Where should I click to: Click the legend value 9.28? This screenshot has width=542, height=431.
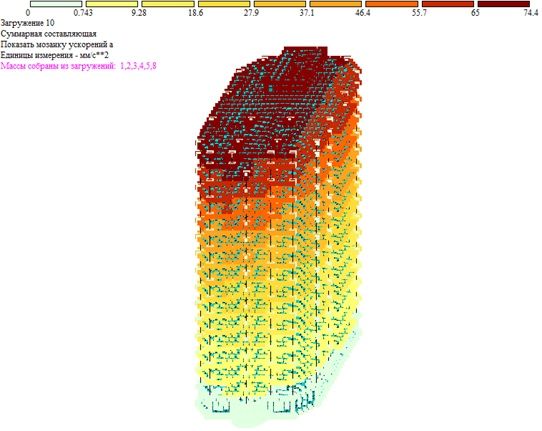point(139,13)
